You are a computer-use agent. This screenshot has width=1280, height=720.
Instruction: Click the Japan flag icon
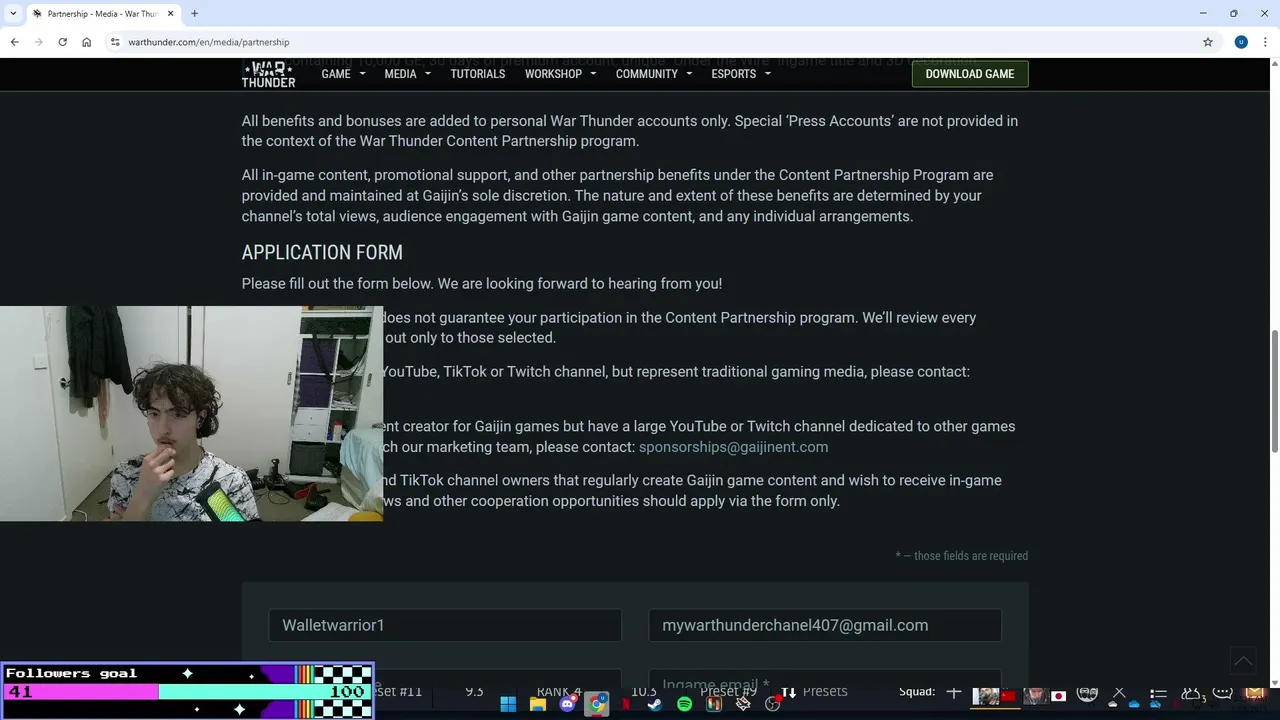(x=1059, y=696)
